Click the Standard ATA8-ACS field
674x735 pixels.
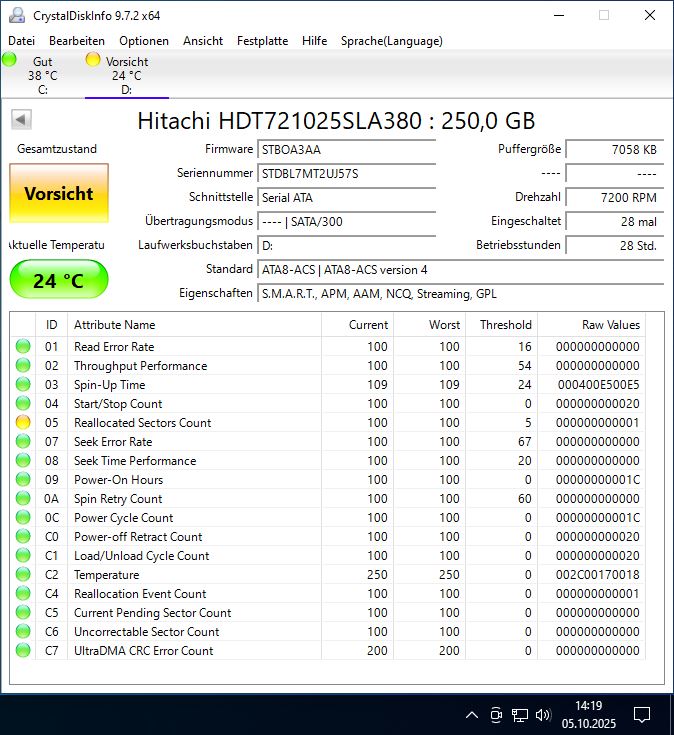(460, 270)
